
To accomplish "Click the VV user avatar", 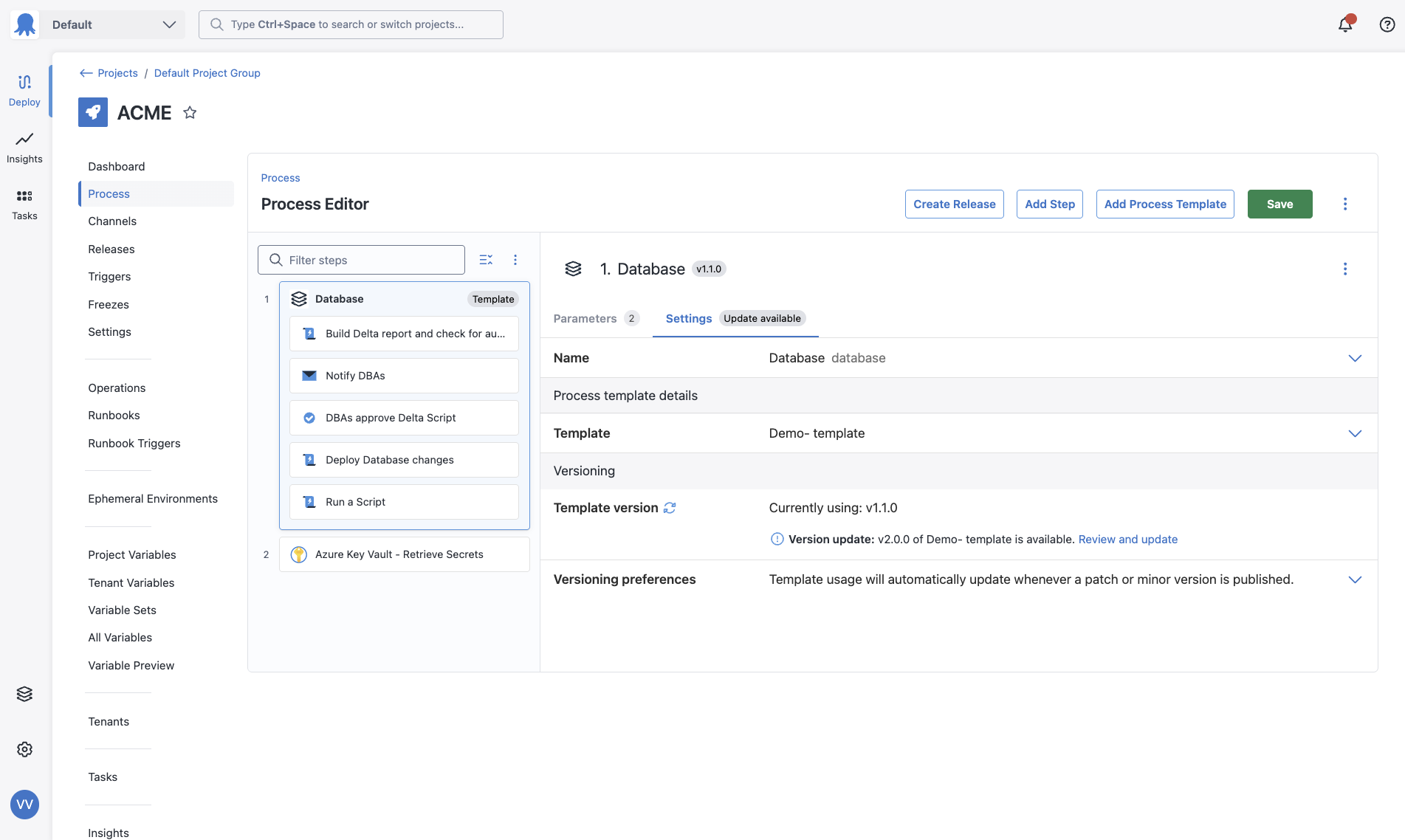I will point(24,805).
